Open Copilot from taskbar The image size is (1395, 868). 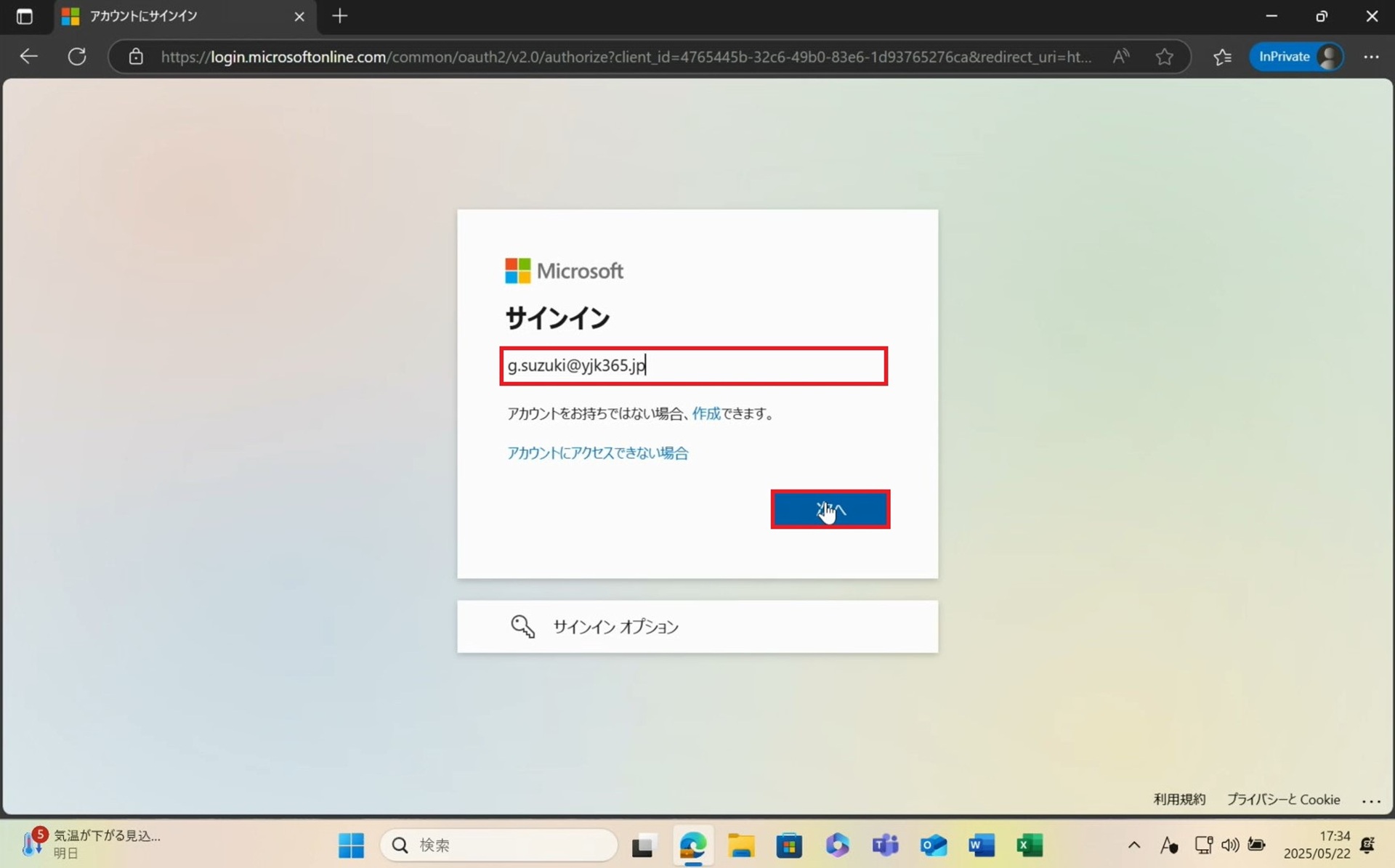[837, 845]
